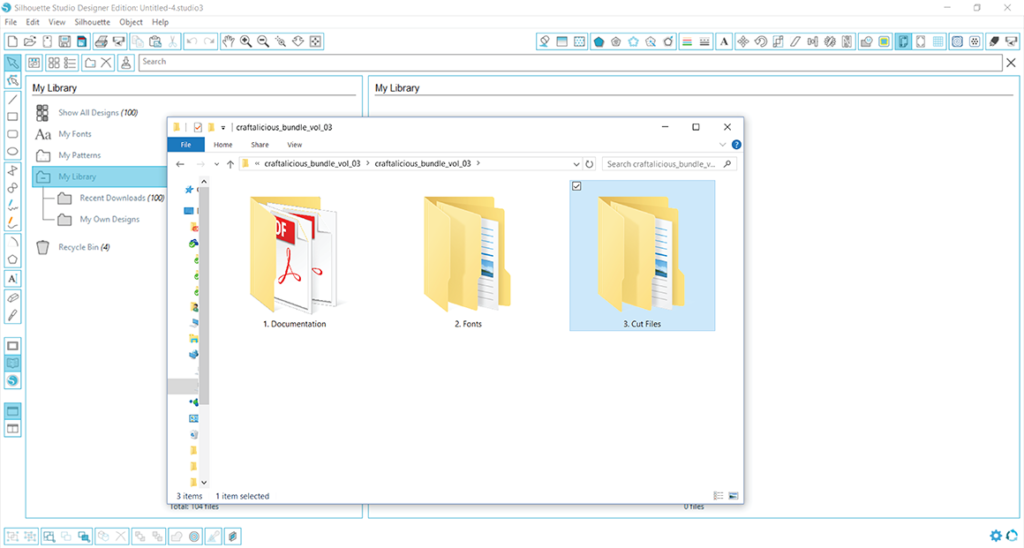Uncheck the 3. Cut Files checkbox
The height and width of the screenshot is (548, 1024).
577,186
